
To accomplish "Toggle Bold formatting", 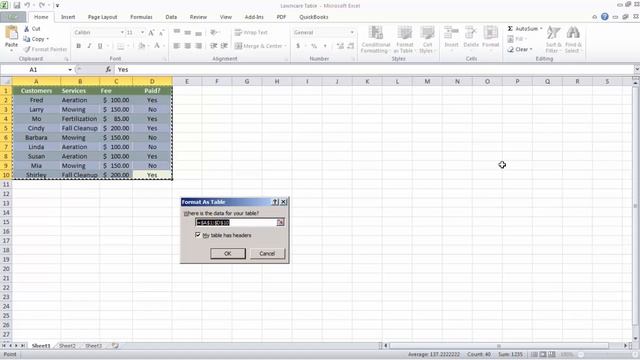I will 78,46.
